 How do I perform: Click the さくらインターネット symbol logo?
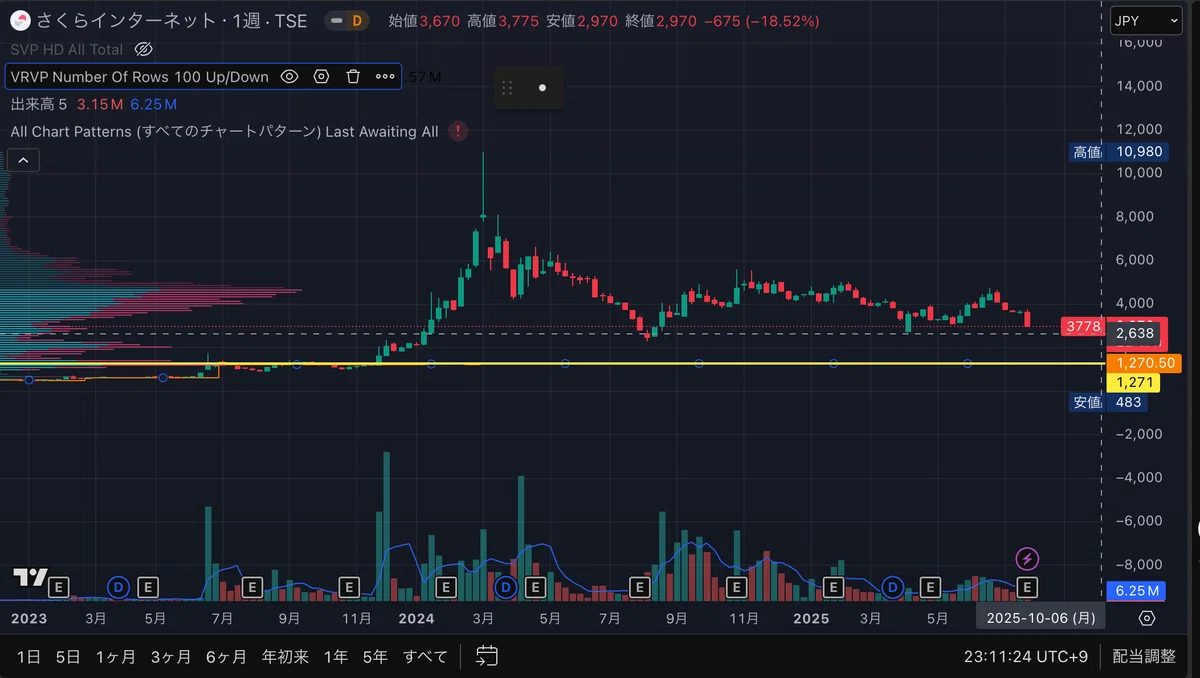tap(20, 20)
